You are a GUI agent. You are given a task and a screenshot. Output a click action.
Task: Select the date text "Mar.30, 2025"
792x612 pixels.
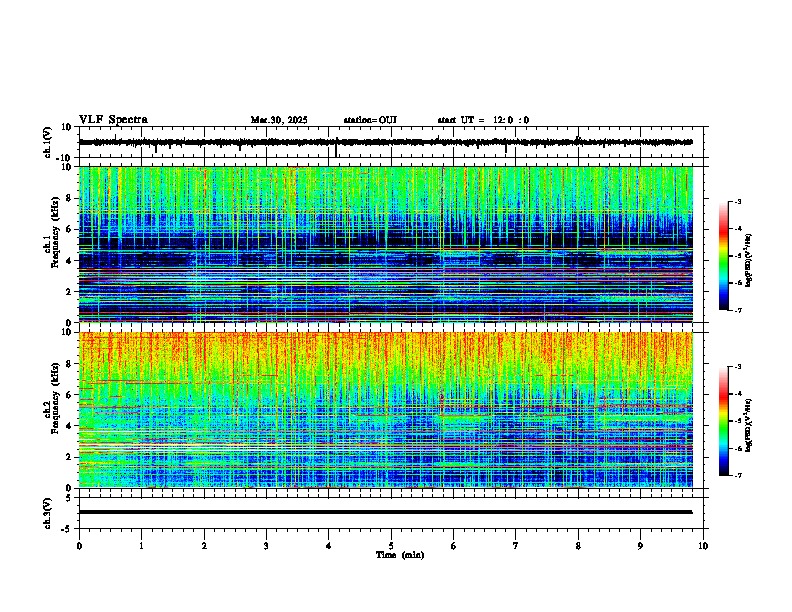[279, 120]
